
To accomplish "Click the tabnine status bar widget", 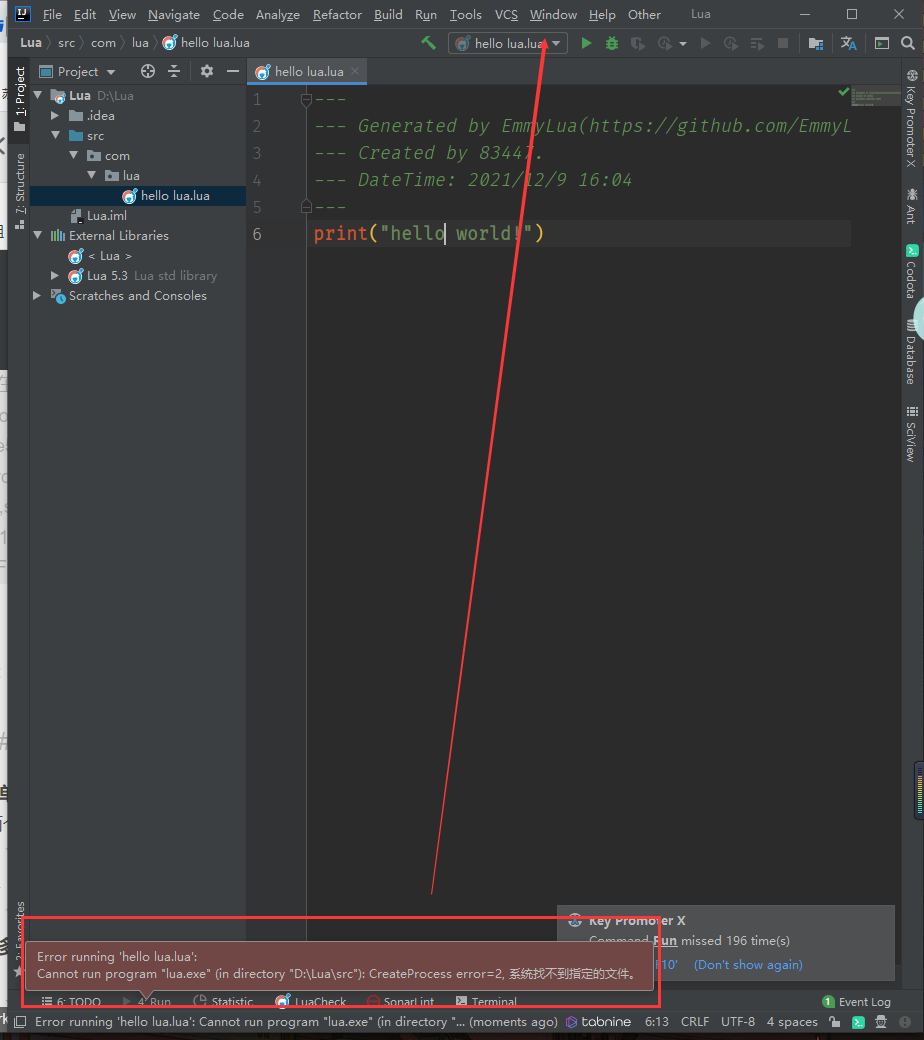I will [x=598, y=1021].
